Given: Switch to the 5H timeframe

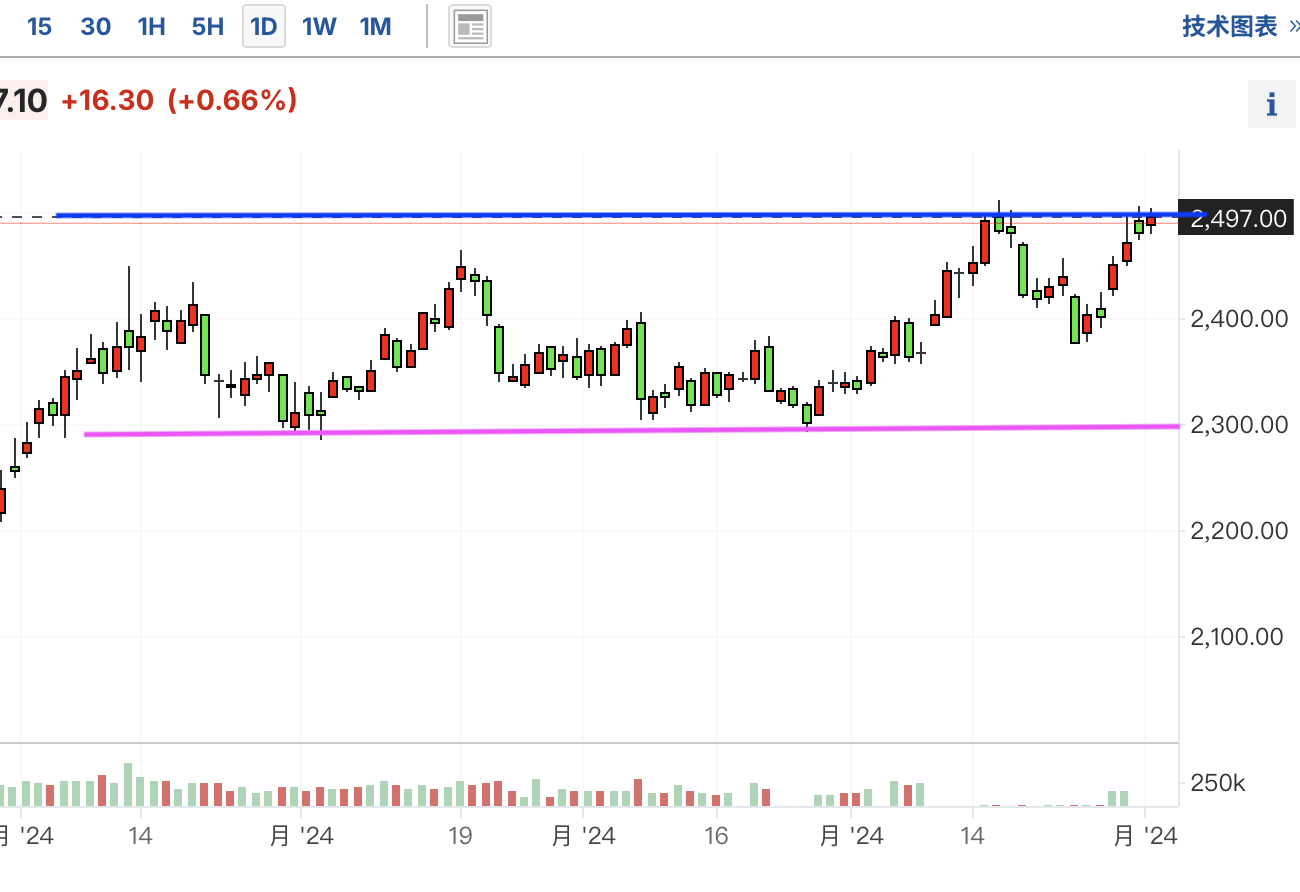Looking at the screenshot, I should click(207, 27).
